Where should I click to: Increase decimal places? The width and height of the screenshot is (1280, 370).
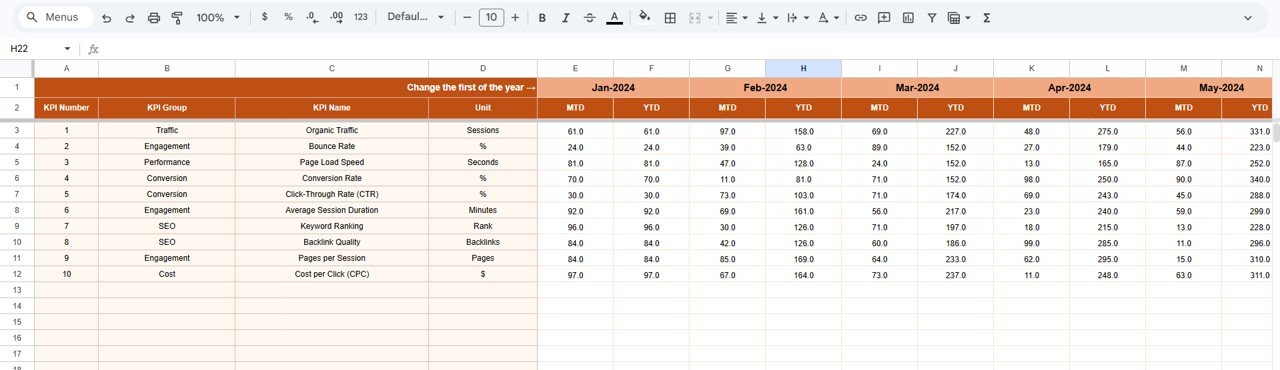tap(336, 18)
